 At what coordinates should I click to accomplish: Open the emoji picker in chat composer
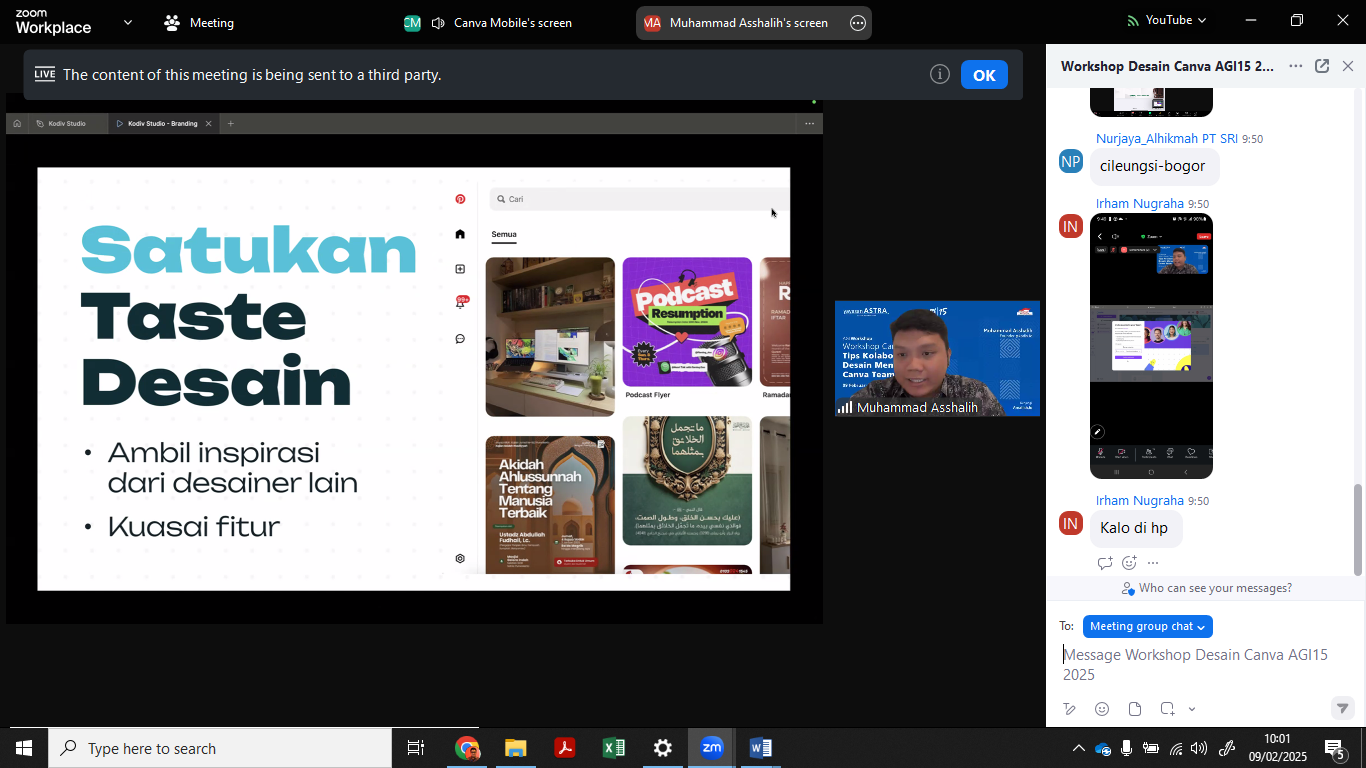point(1102,709)
